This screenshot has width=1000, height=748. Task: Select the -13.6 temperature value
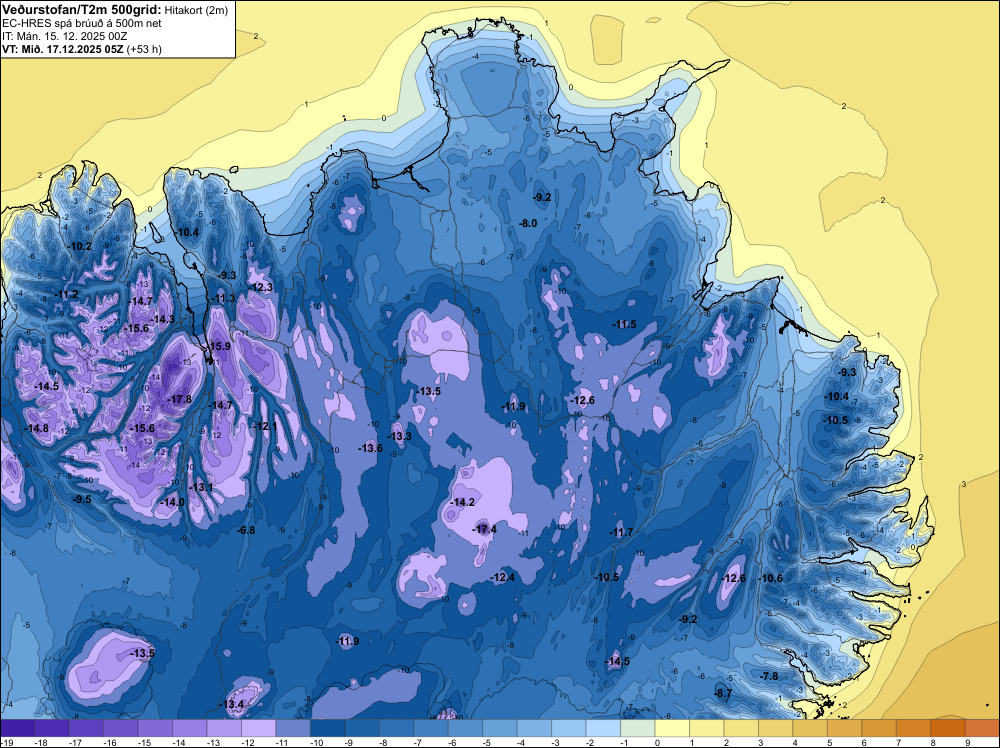point(371,448)
